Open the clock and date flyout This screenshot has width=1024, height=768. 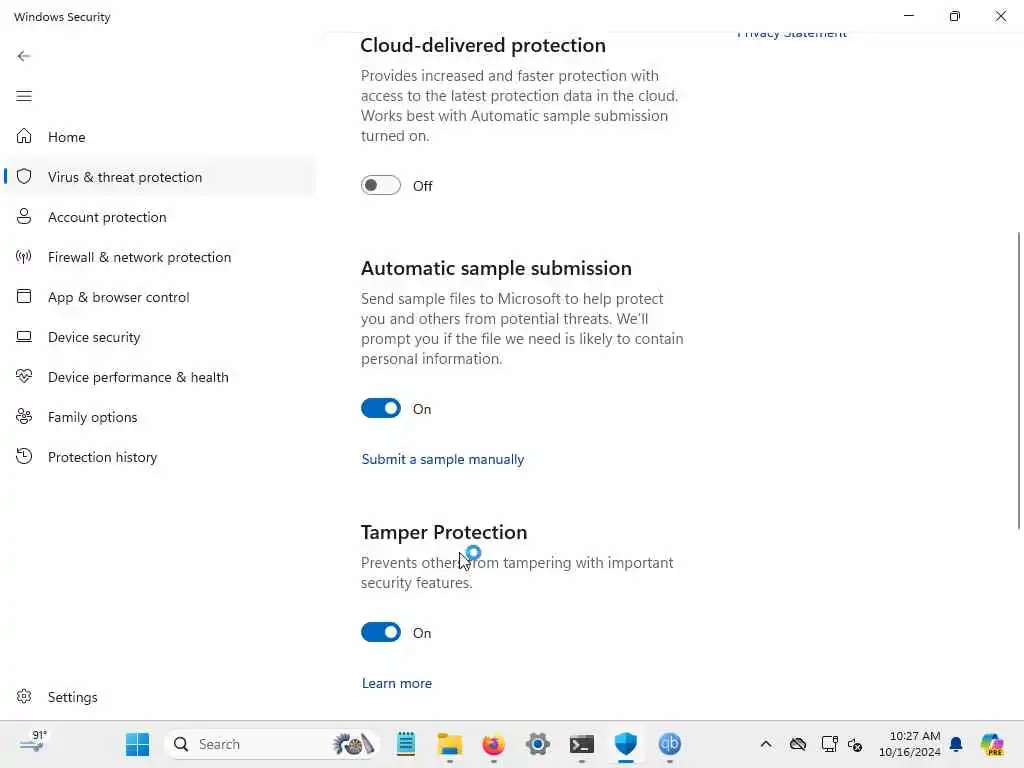(x=909, y=744)
